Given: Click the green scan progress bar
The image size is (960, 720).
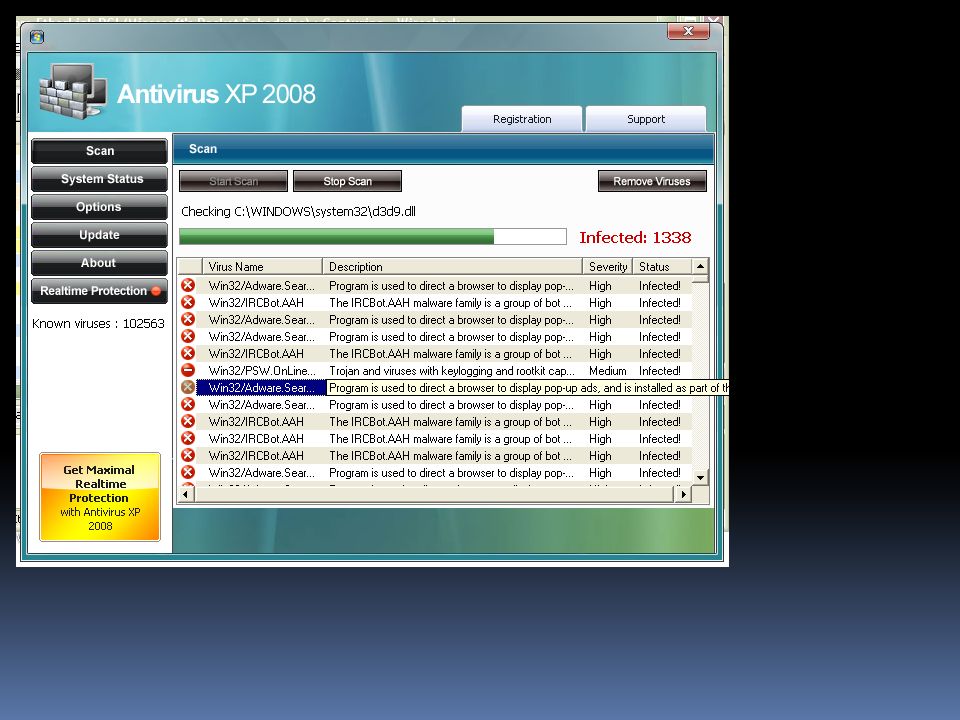Looking at the screenshot, I should tap(373, 236).
